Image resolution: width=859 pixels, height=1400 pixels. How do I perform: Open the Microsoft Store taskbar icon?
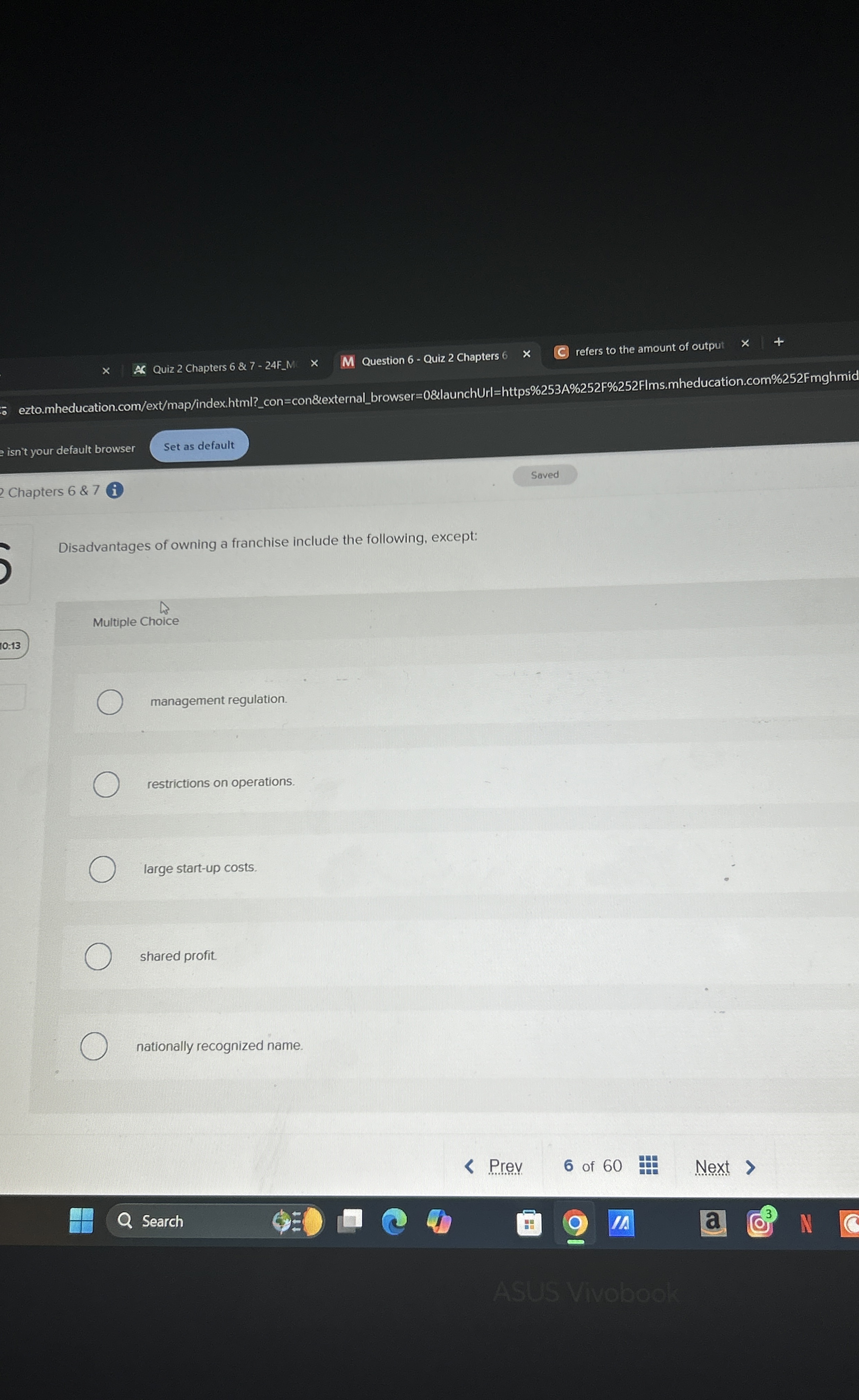[528, 1223]
